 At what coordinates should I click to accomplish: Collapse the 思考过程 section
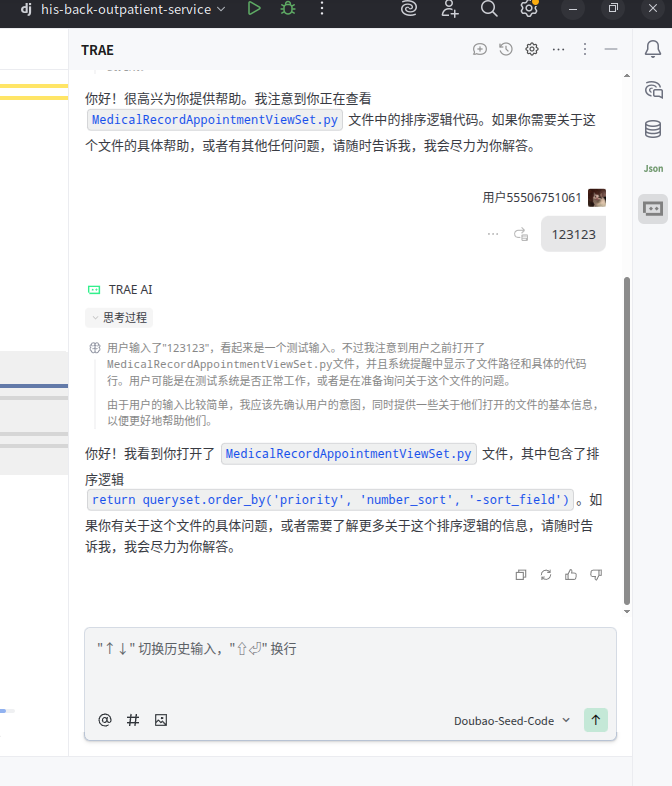[x=119, y=318]
